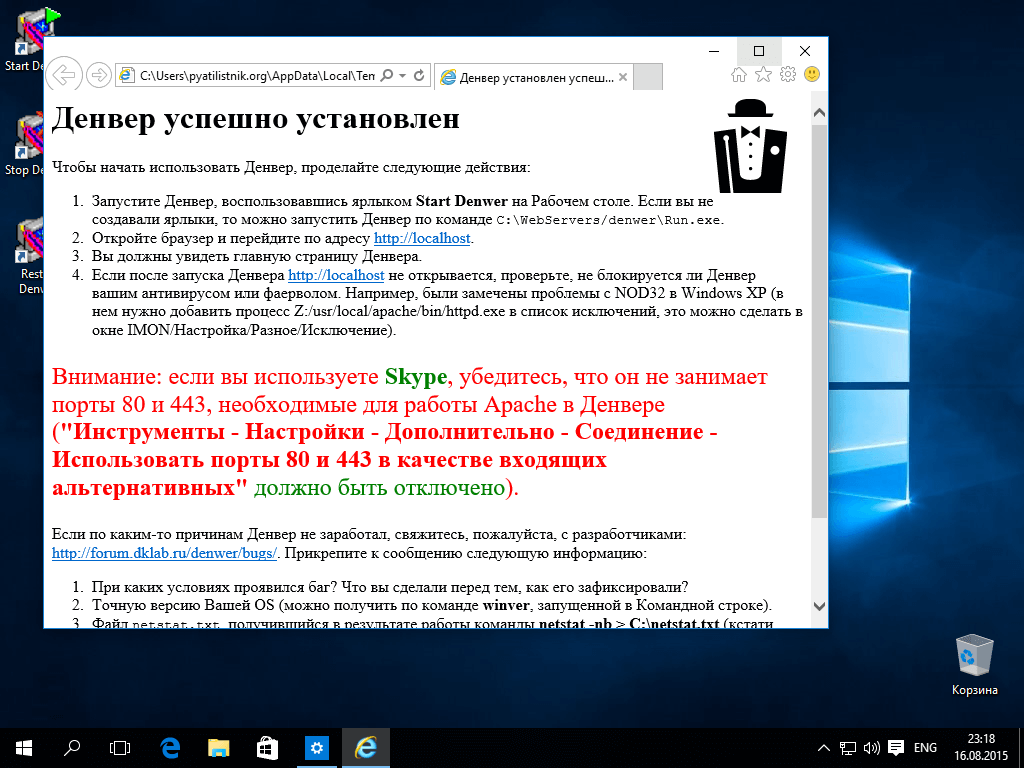The image size is (1024, 768).
Task: Show hidden system tray icons chevron
Action: pyautogui.click(x=824, y=748)
